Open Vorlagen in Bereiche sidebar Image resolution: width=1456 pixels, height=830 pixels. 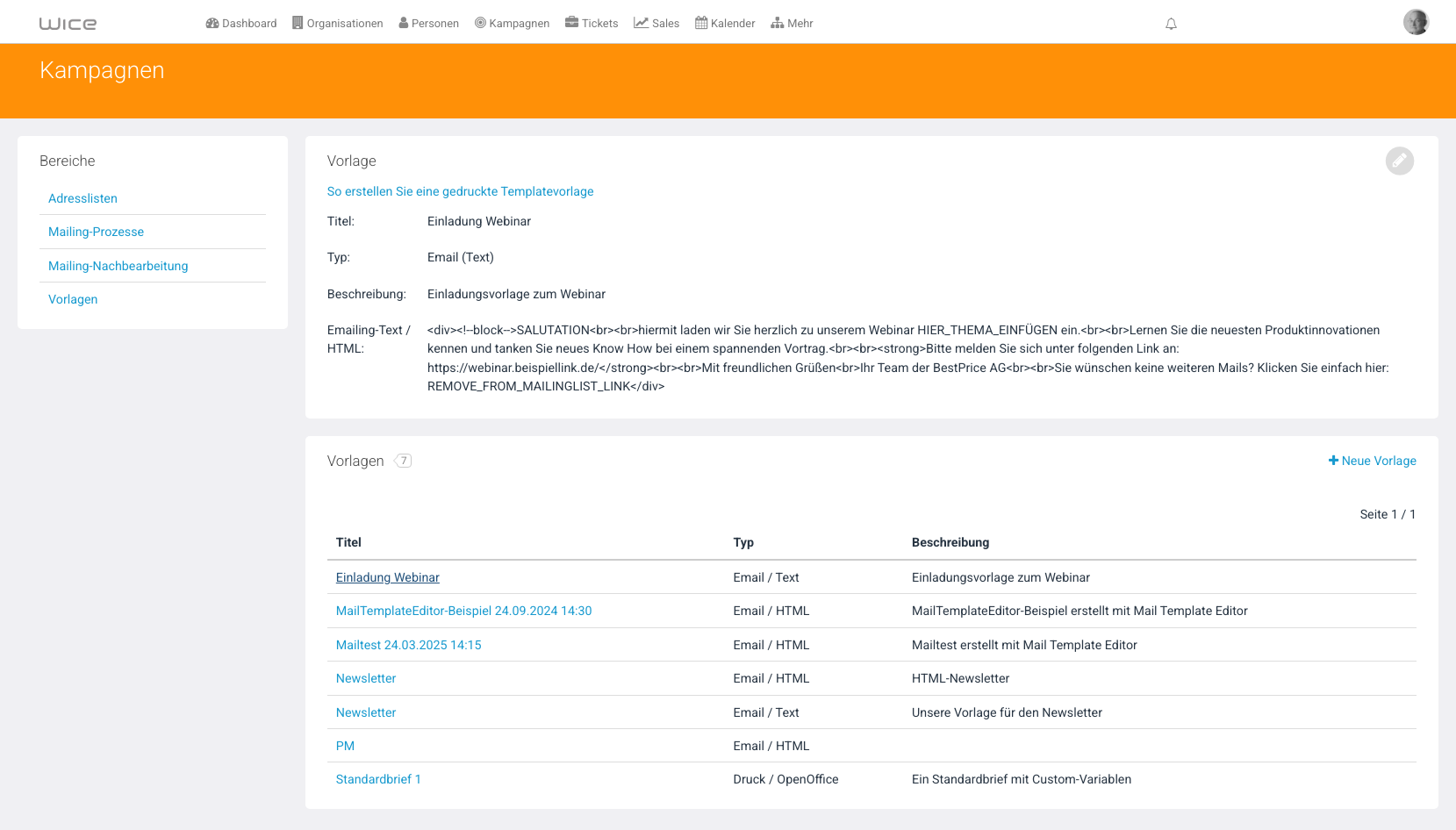coord(73,299)
